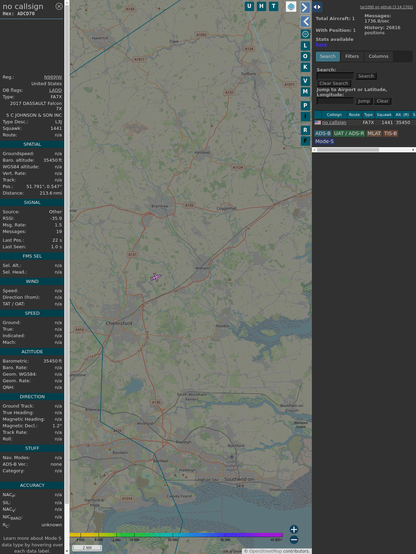
Task: Zoom out with the minus button
Action: click(x=294, y=540)
